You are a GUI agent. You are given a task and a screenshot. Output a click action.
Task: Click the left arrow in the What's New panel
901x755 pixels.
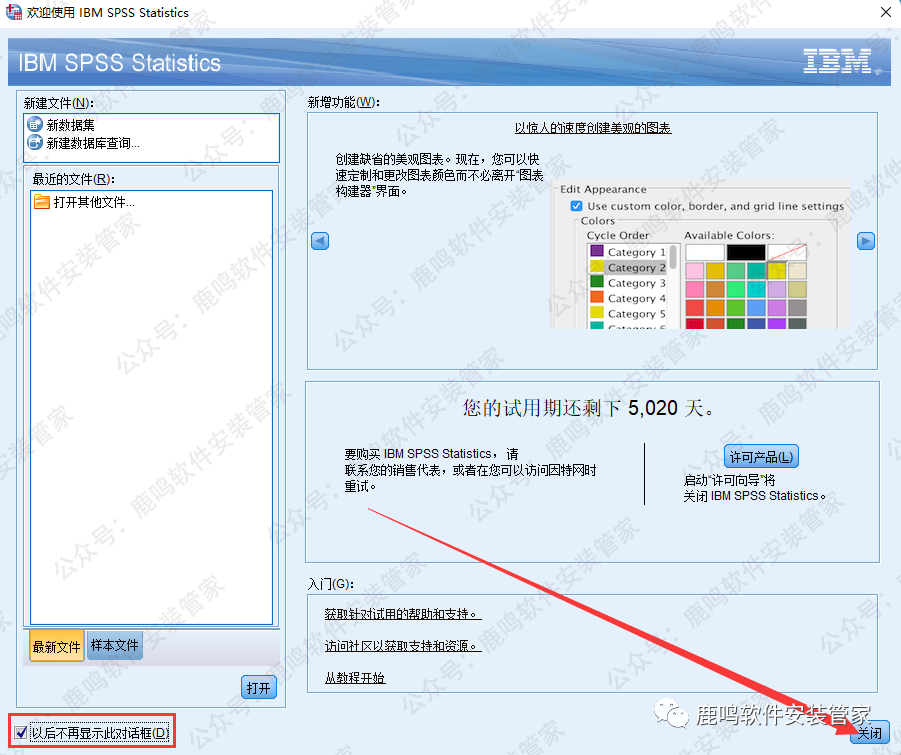click(320, 241)
